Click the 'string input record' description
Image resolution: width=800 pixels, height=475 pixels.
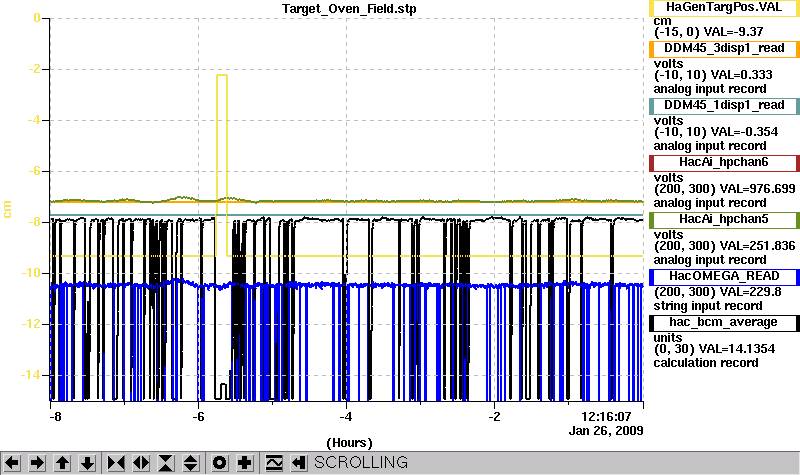pyautogui.click(x=708, y=306)
